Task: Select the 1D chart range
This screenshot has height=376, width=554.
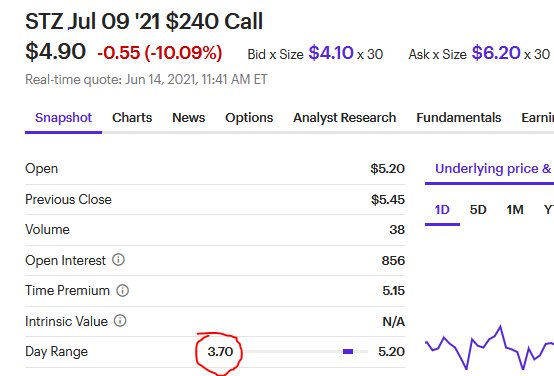Action: [442, 210]
